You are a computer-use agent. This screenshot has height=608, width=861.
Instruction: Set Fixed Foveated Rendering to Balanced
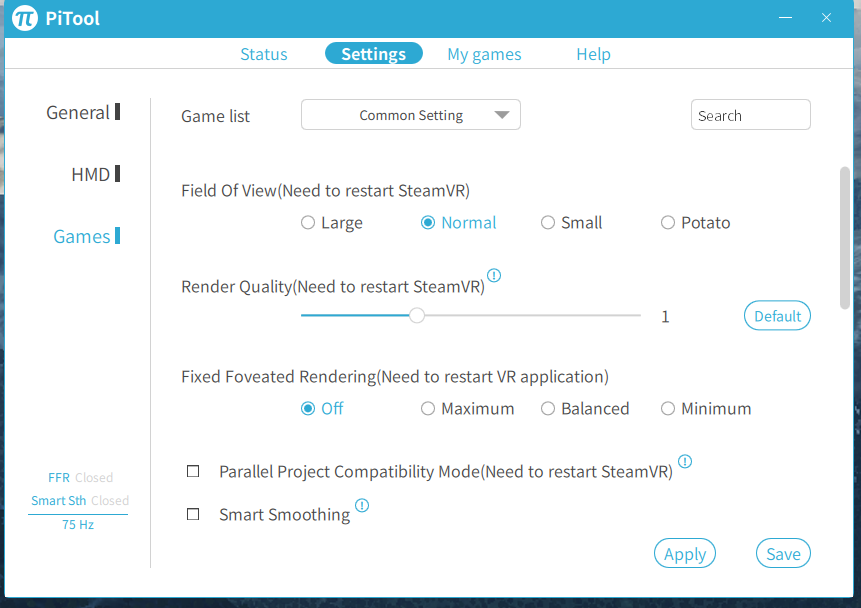(585, 409)
